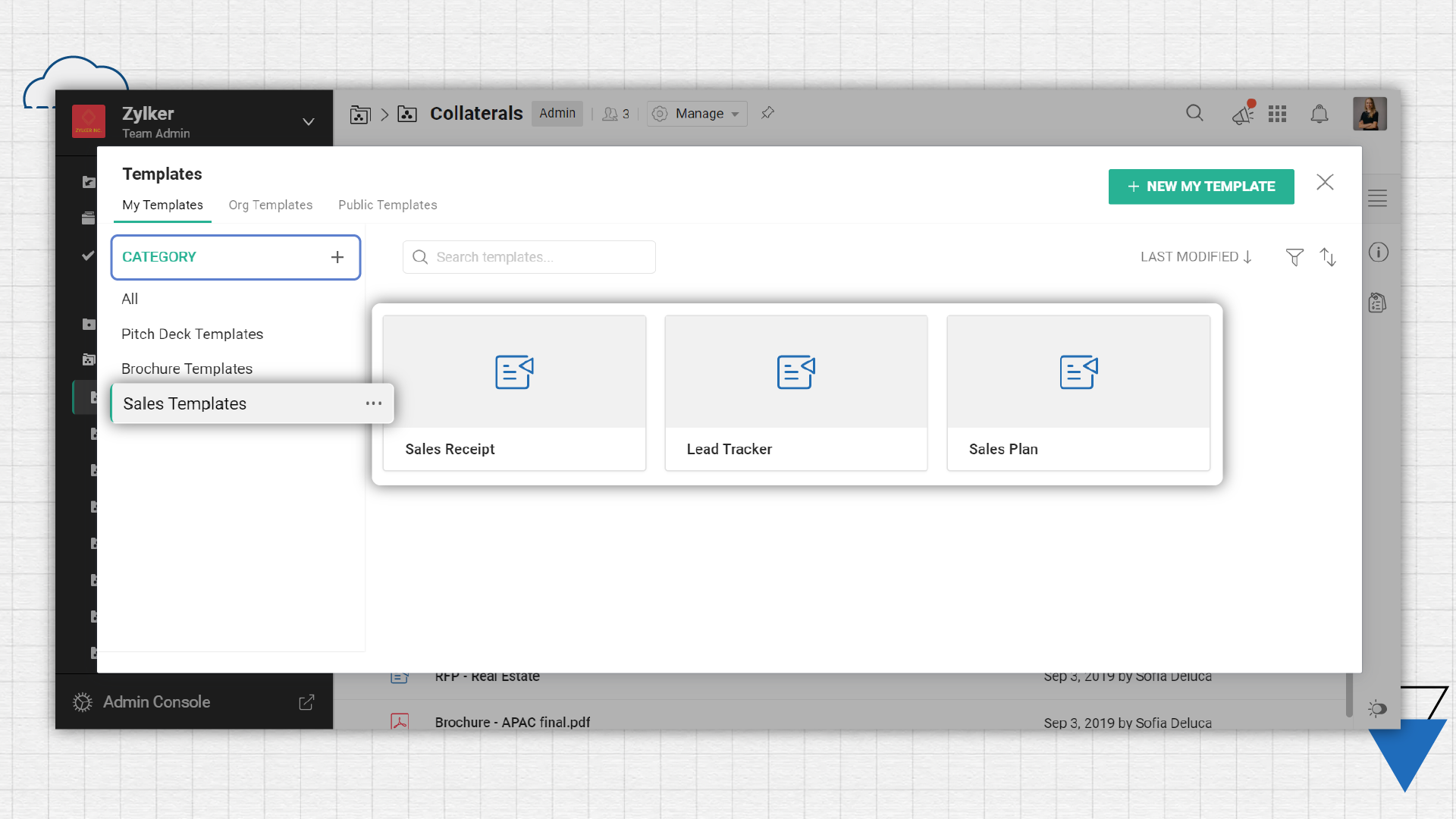Open the Last Modified sort dropdown
The height and width of the screenshot is (819, 1456).
(1196, 257)
